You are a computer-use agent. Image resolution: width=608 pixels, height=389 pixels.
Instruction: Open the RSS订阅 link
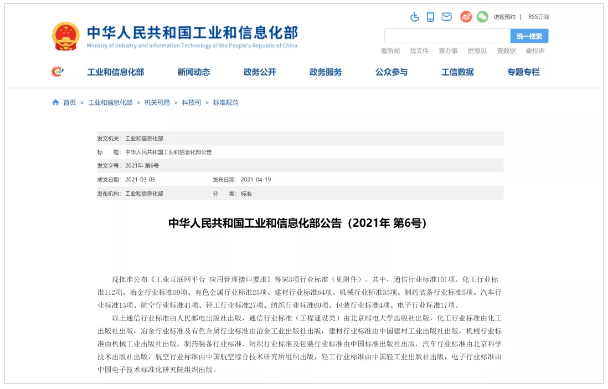(539, 17)
